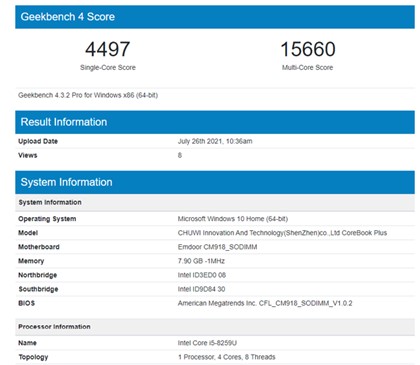This screenshot has width=420, height=365.
Task: Select the CHUWI CoreBook Plus model value
Action: [282, 233]
